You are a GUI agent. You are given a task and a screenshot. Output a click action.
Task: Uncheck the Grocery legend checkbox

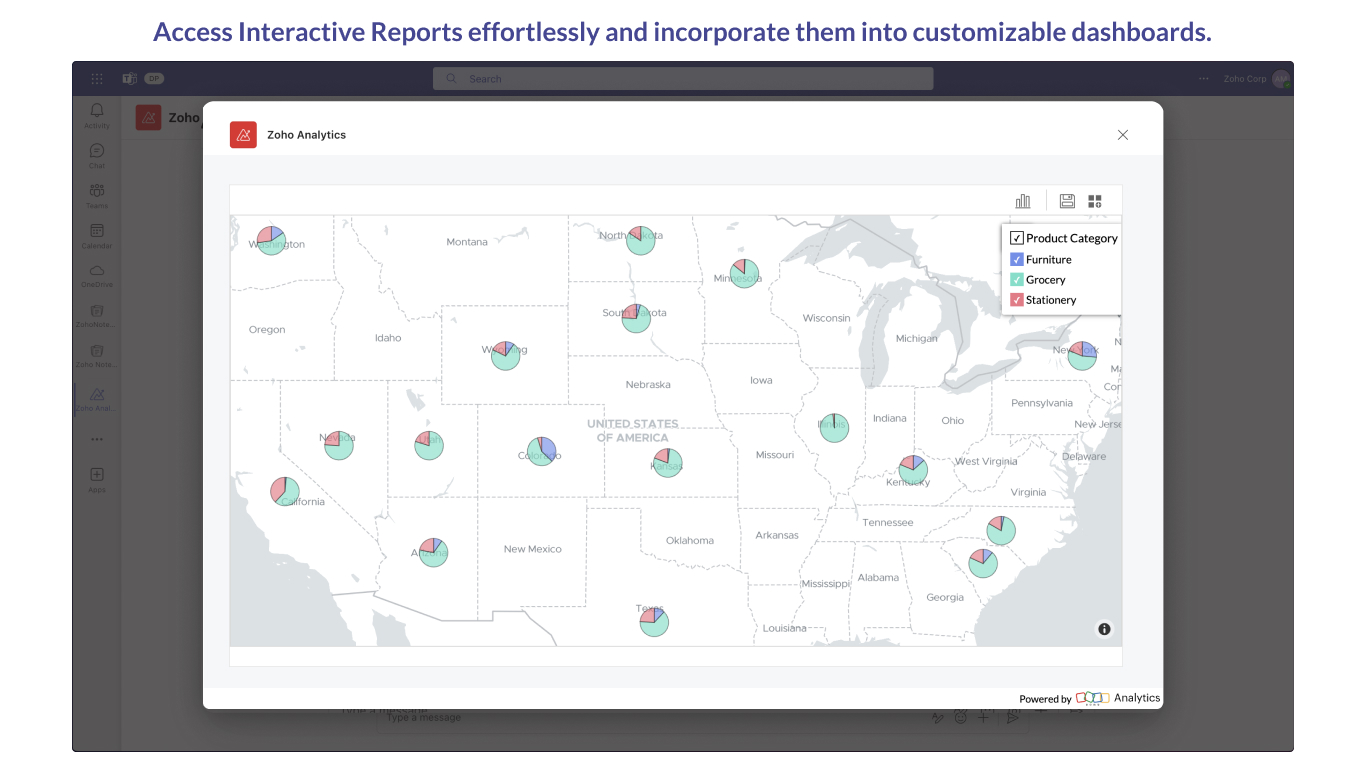[x=1017, y=280]
